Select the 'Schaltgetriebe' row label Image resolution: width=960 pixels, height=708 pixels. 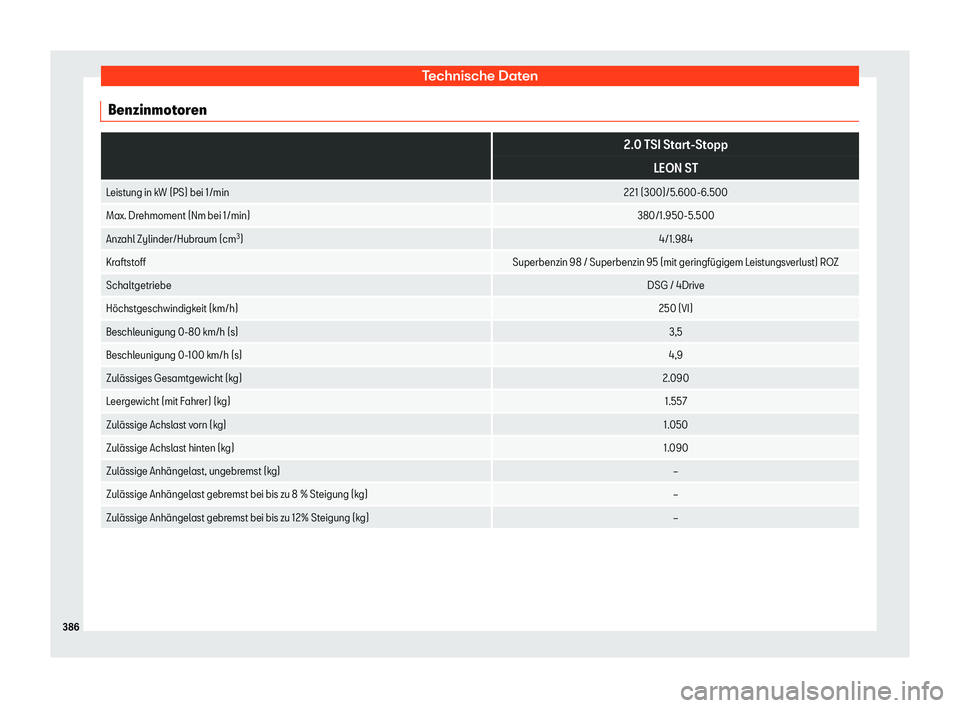[x=138, y=285]
